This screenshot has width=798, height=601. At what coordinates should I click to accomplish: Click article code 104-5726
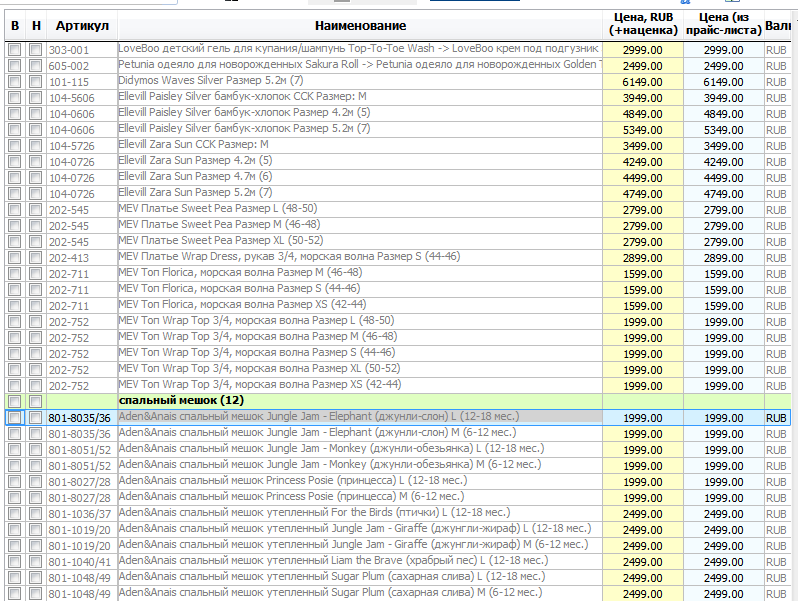(x=72, y=146)
